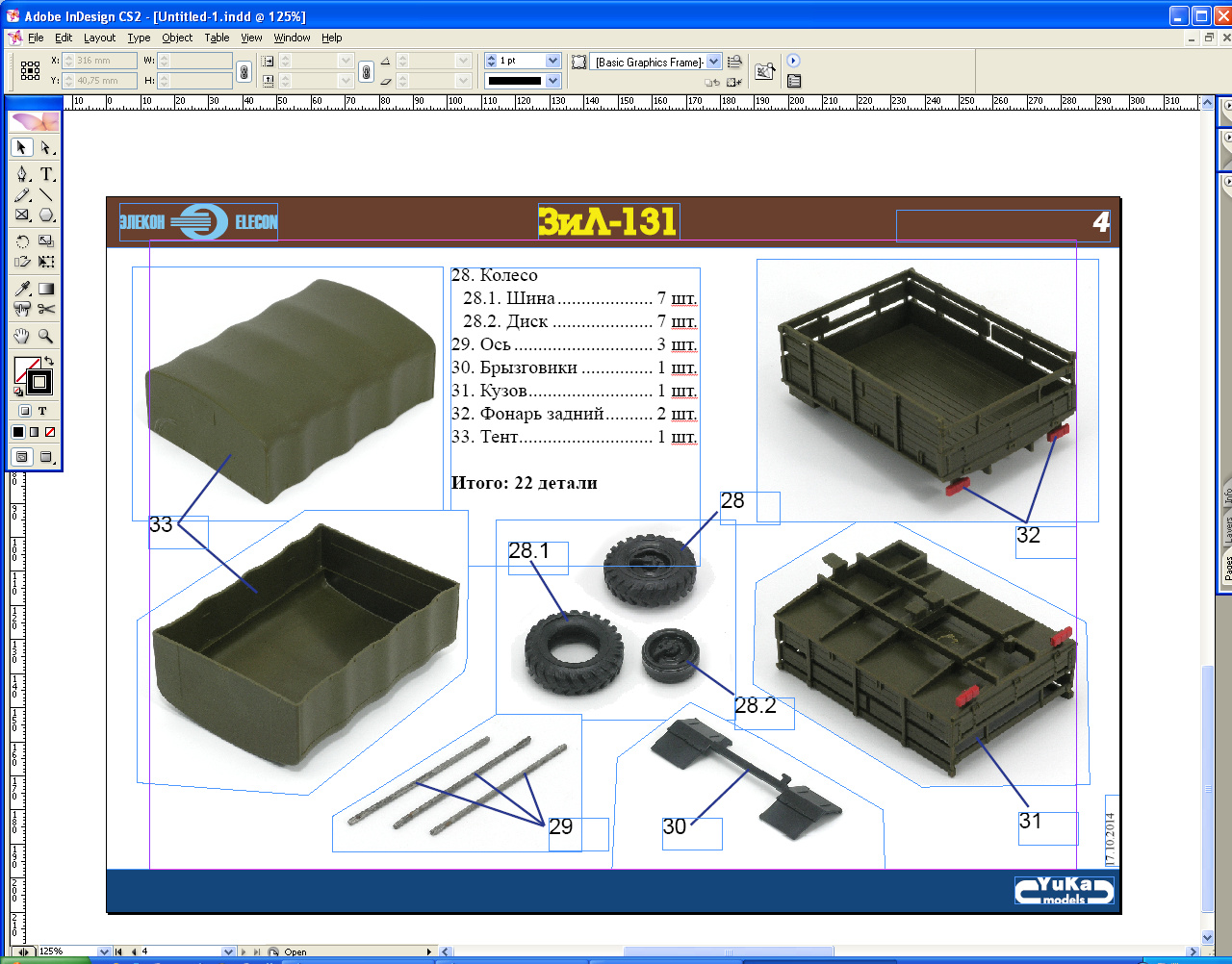This screenshot has height=964, width=1232.
Task: Click the Default Fill and Stroke icon
Action: coord(18,392)
